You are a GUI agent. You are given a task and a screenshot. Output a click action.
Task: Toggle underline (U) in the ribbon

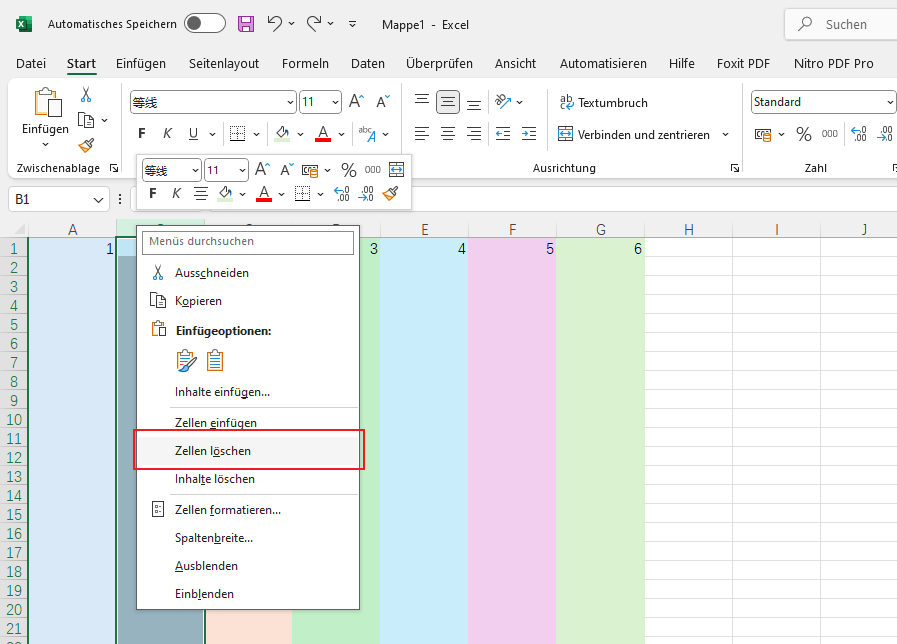[193, 134]
